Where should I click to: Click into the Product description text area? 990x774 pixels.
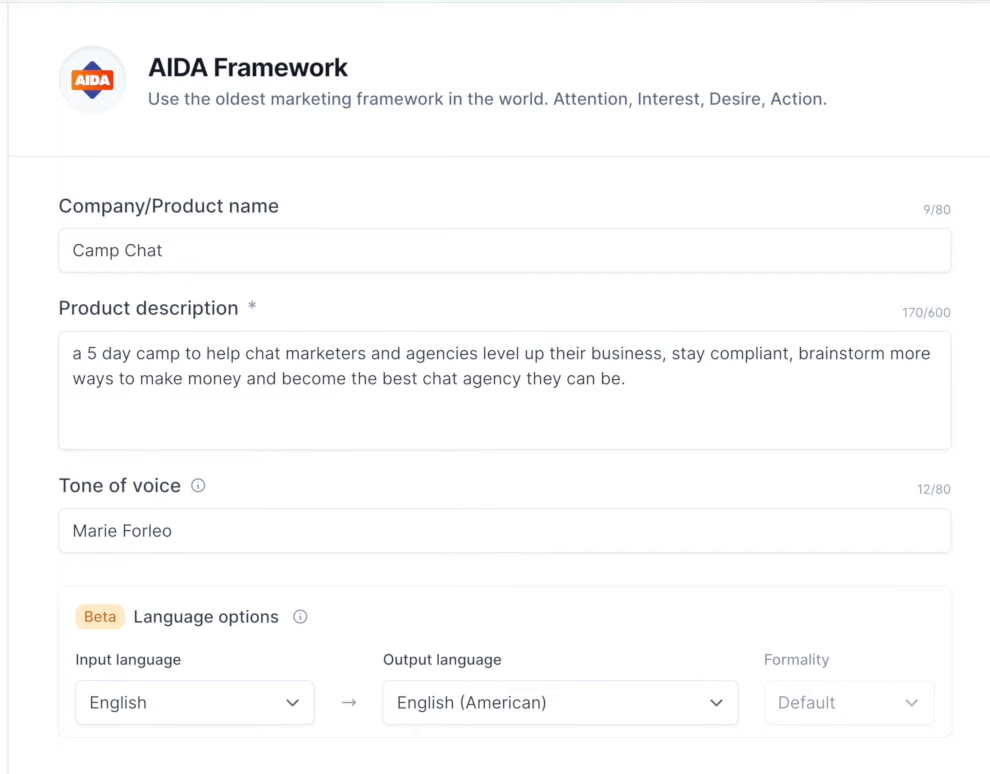[504, 390]
